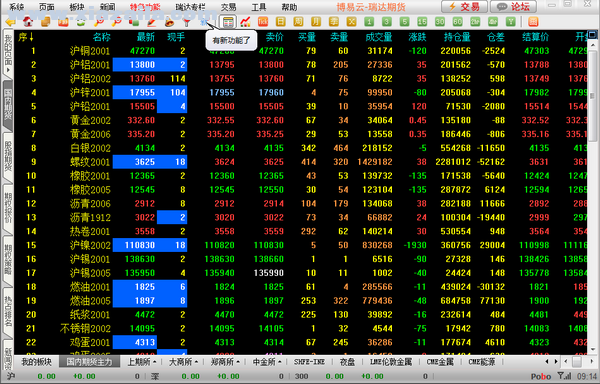Select the 5-minute period icon
This screenshot has height=384, width=600.
[x=404, y=22]
